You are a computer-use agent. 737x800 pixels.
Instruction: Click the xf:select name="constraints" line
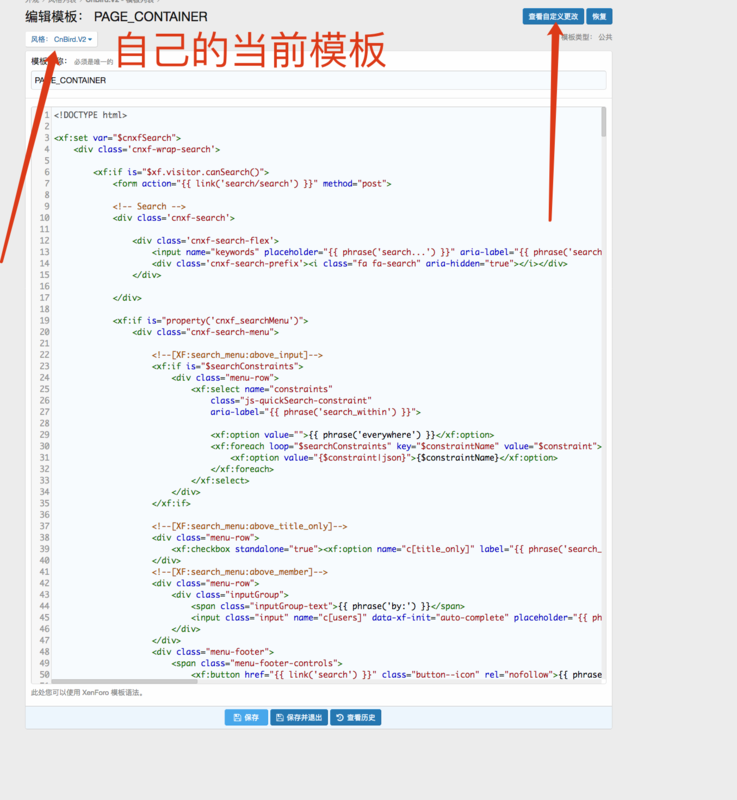262,389
